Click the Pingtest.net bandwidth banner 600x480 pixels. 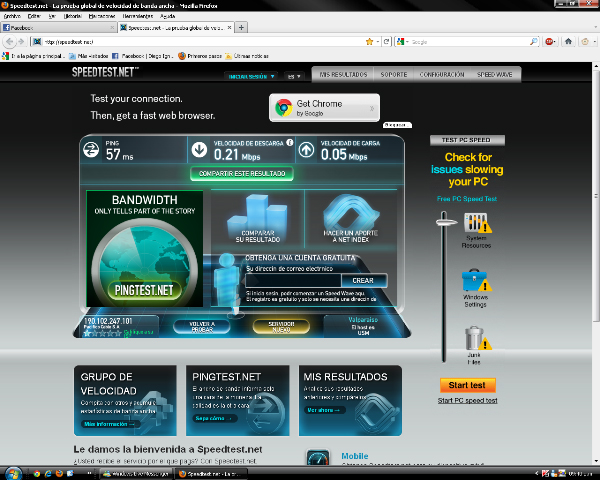[x=145, y=248]
